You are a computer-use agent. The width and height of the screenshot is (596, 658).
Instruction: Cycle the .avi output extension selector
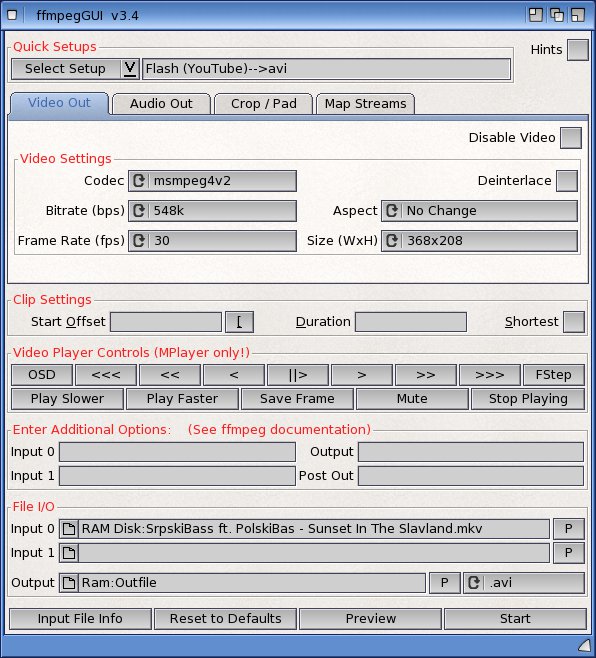pos(524,583)
